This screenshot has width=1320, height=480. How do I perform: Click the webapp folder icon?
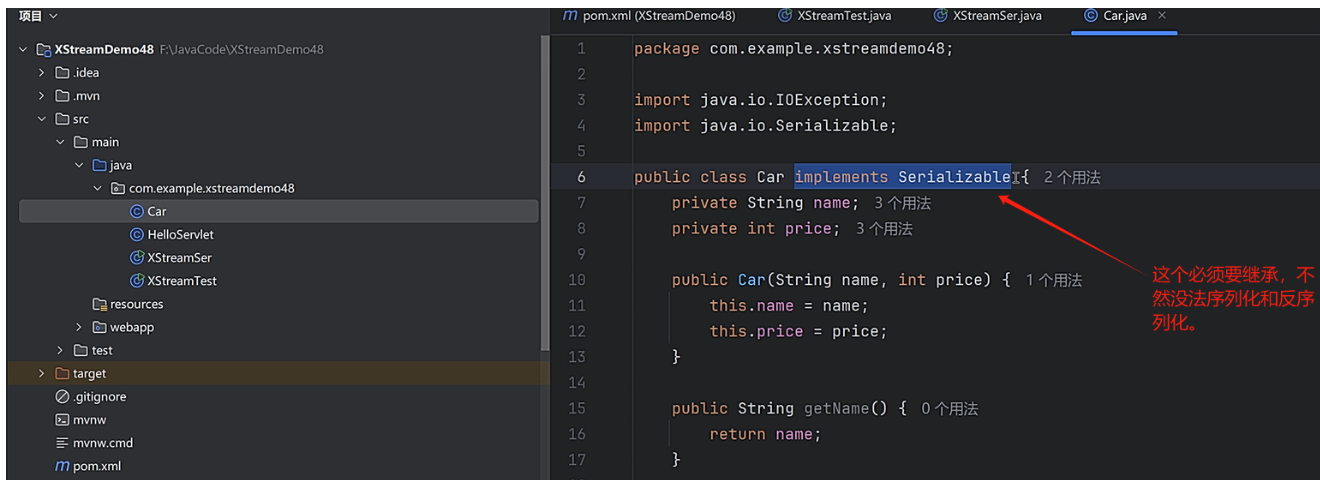coord(99,327)
